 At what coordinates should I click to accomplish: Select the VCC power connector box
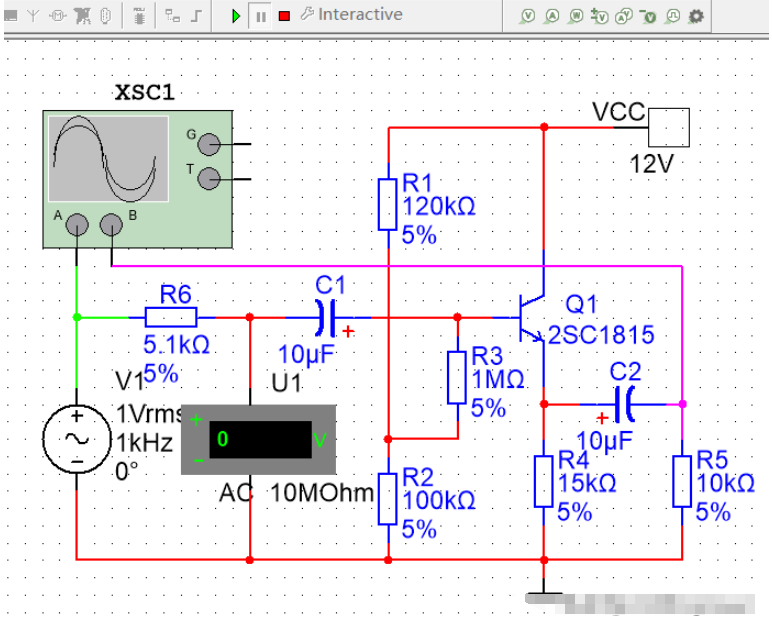669,128
